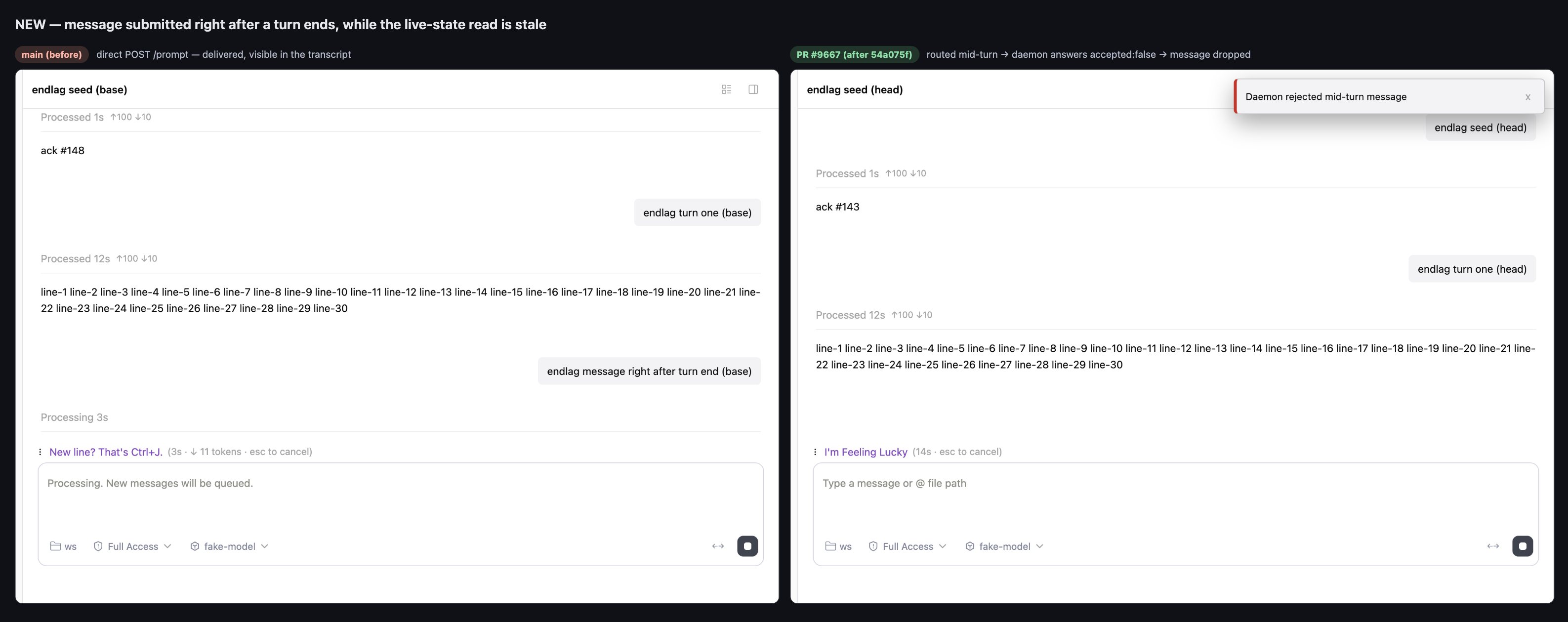Click expand-width arrows icon in left composer
The image size is (1568, 622).
(x=718, y=546)
